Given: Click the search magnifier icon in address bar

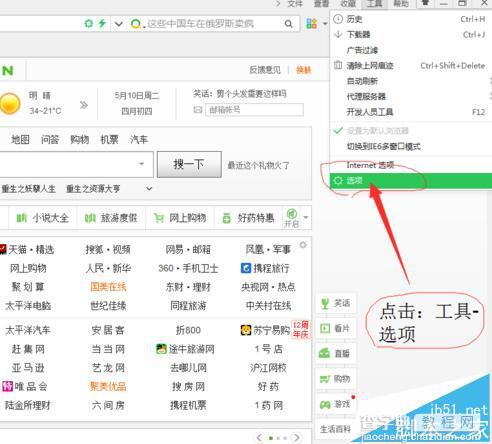Looking at the screenshot, I should pyautogui.click(x=288, y=24).
